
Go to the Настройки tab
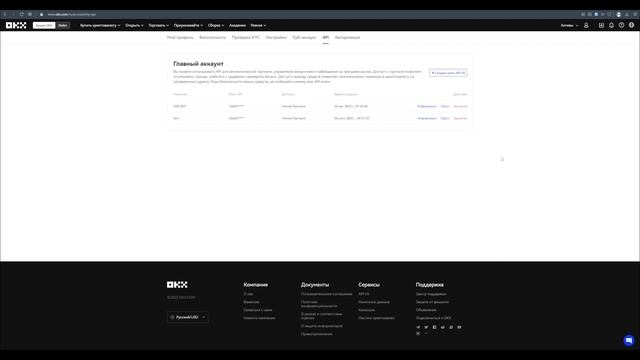coord(276,38)
